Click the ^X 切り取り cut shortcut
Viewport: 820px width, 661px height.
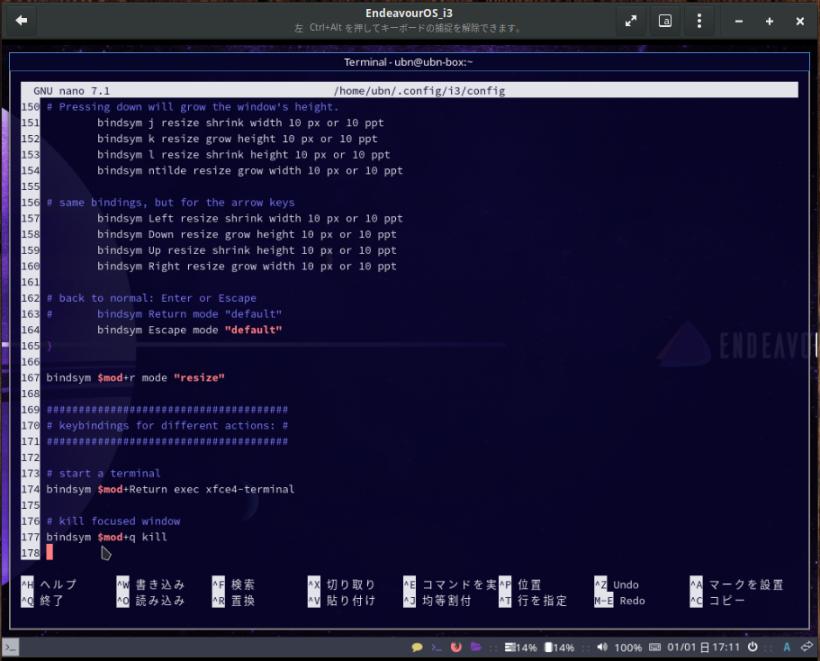pyautogui.click(x=341, y=584)
